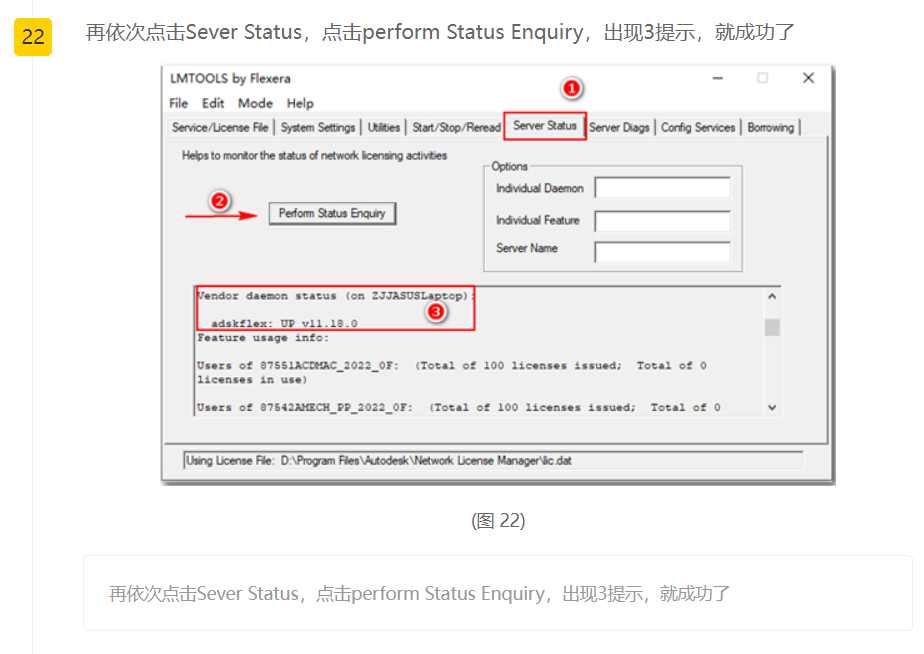924x654 pixels.
Task: Switch to Server Diags tab
Action: (619, 128)
